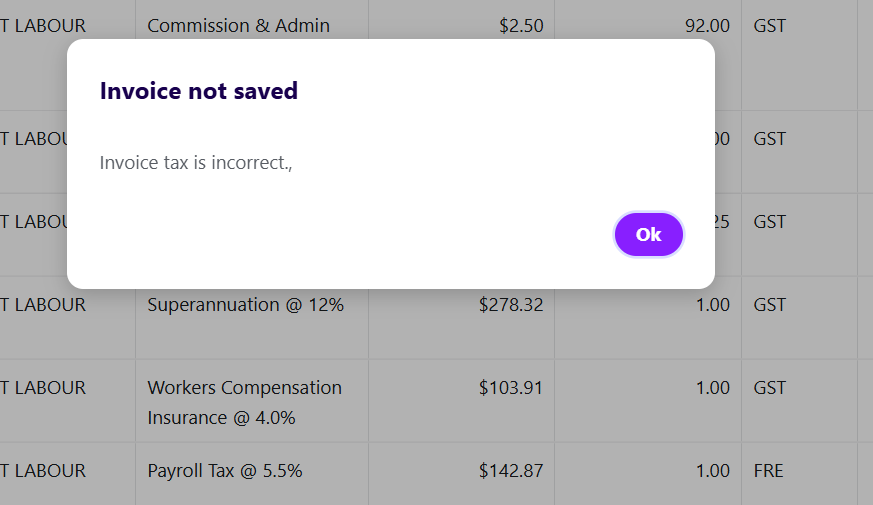873x505 pixels.
Task: Click the Workers Compensation Insurance description cell
Action: click(x=244, y=402)
